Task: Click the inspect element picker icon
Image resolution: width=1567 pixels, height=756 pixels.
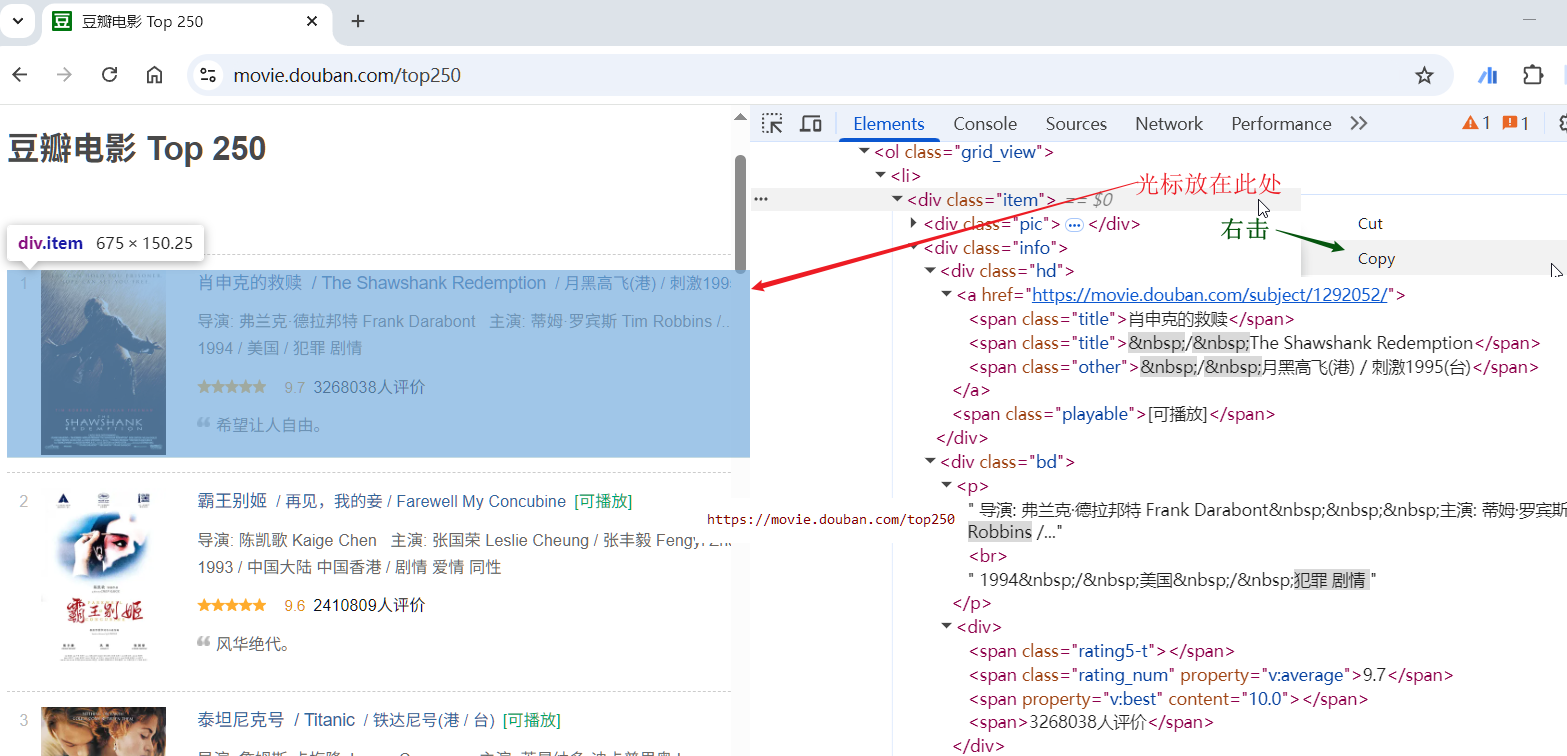Action: 772,124
